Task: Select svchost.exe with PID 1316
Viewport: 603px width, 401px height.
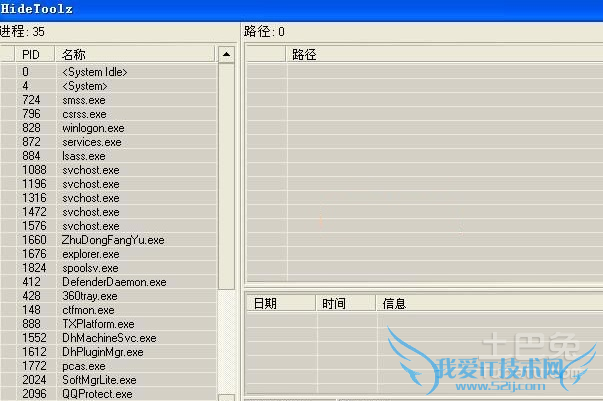Action: (x=108, y=198)
